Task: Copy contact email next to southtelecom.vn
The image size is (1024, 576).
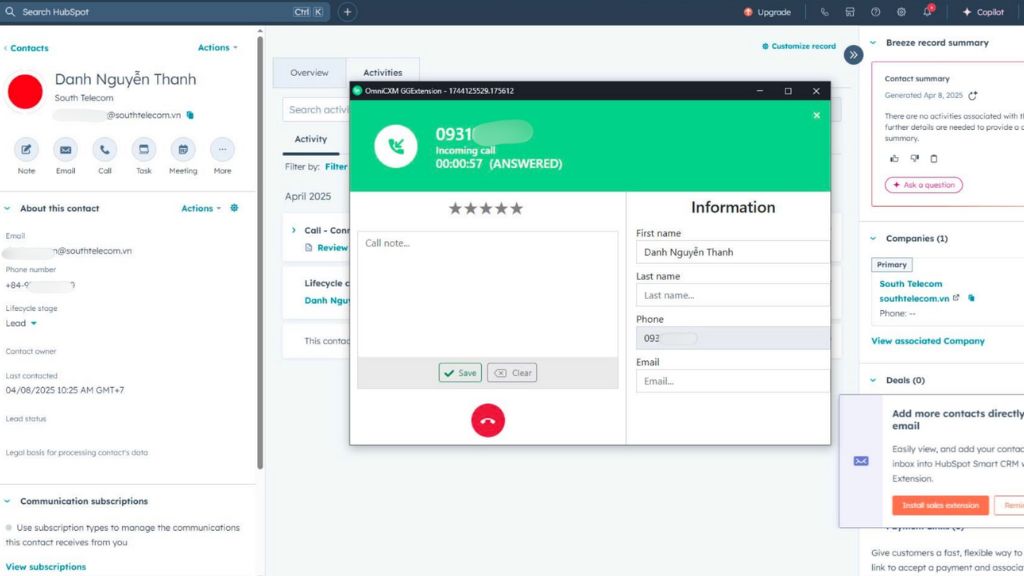Action: pos(190,115)
